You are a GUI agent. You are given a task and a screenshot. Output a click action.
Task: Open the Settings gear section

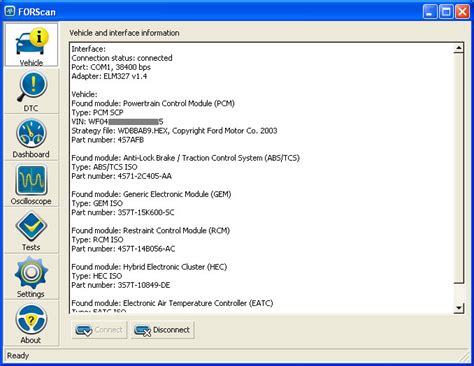click(31, 277)
